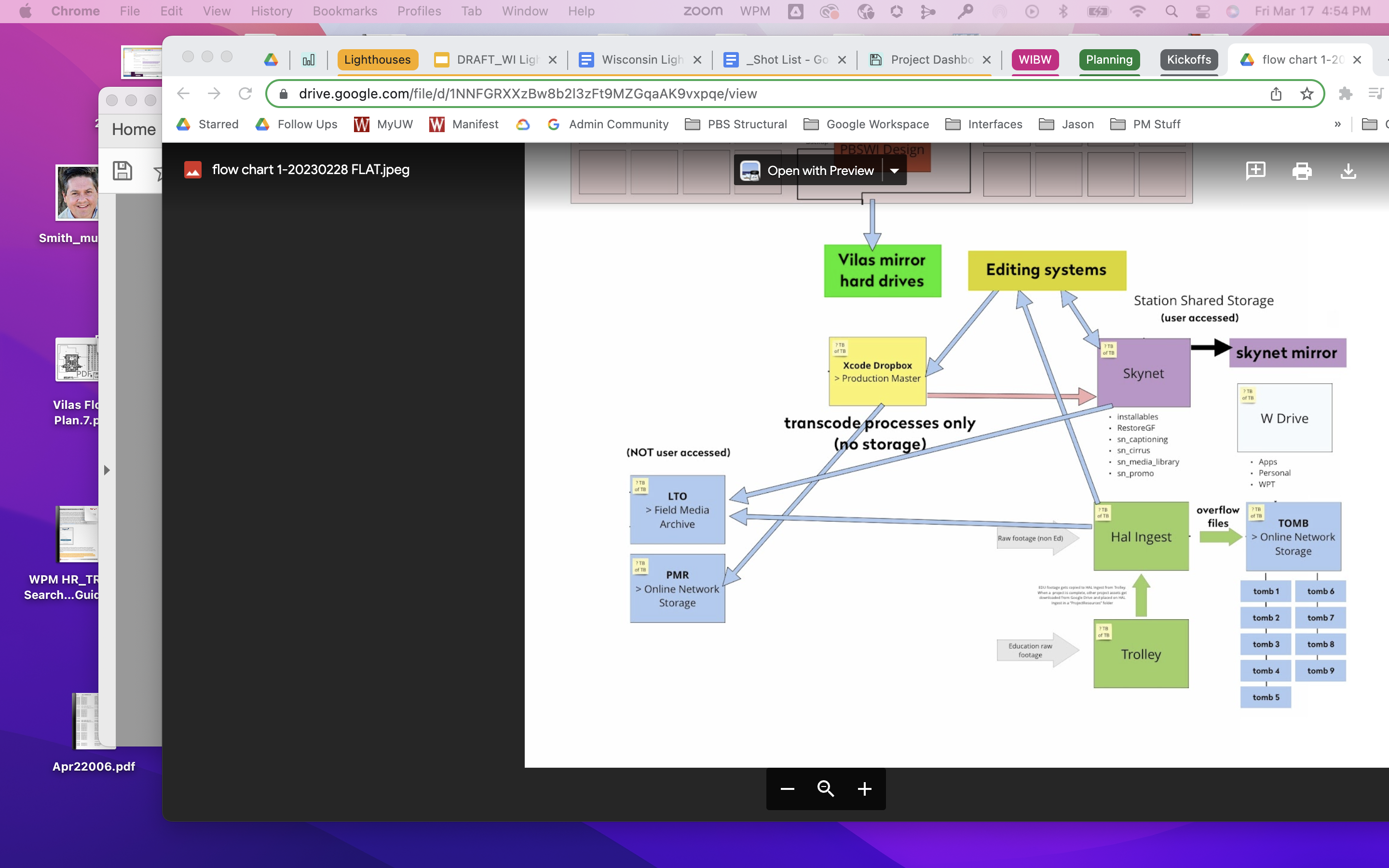Click the Spotlight search icon in menu bar
This screenshot has height=868, width=1389.
coord(1171,12)
